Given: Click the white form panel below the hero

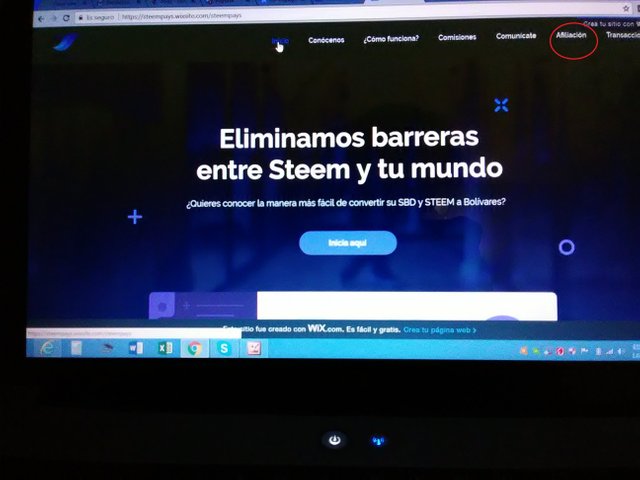Looking at the screenshot, I should (x=407, y=306).
